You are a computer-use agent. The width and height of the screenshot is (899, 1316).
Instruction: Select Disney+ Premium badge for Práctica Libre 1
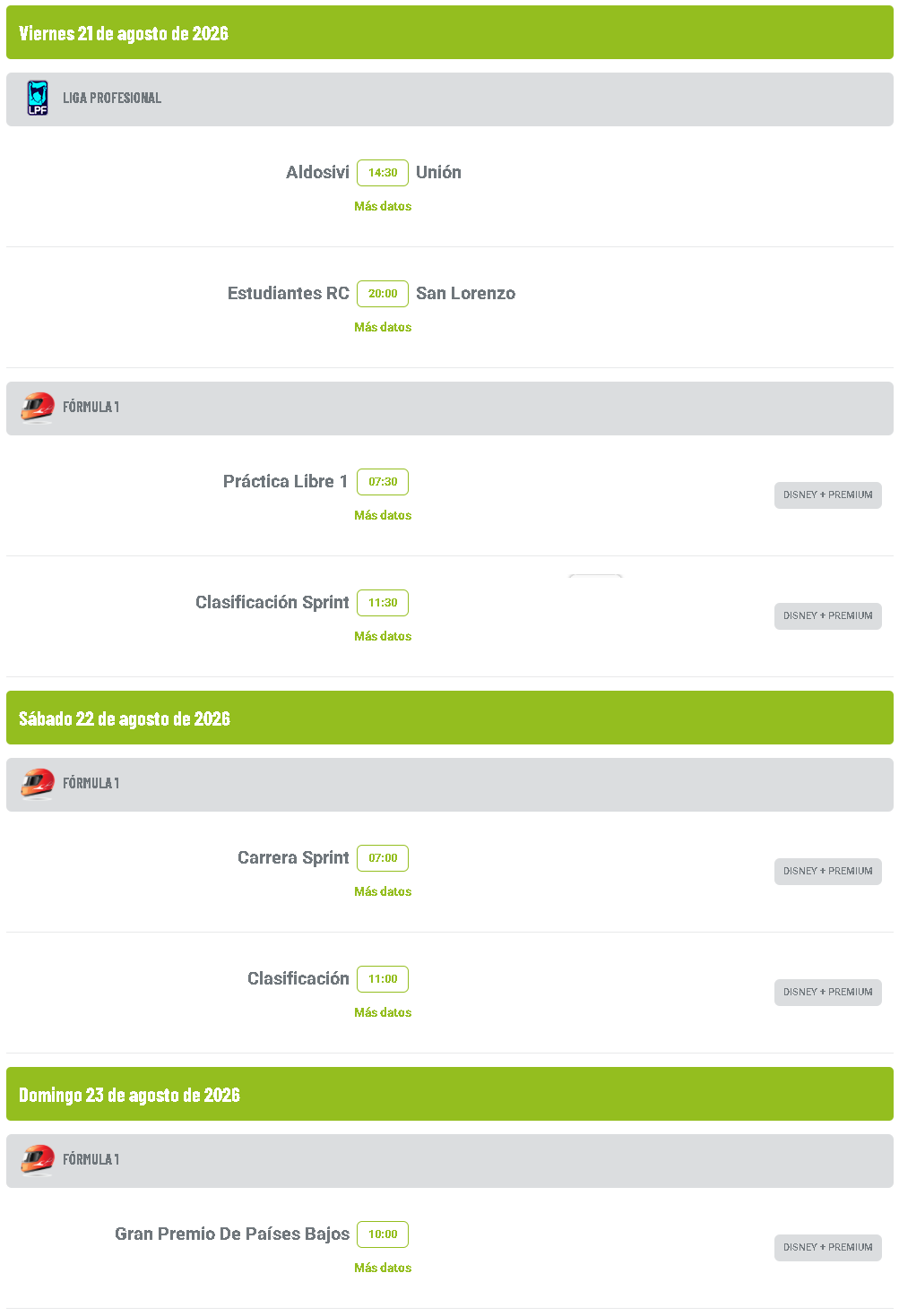(828, 495)
